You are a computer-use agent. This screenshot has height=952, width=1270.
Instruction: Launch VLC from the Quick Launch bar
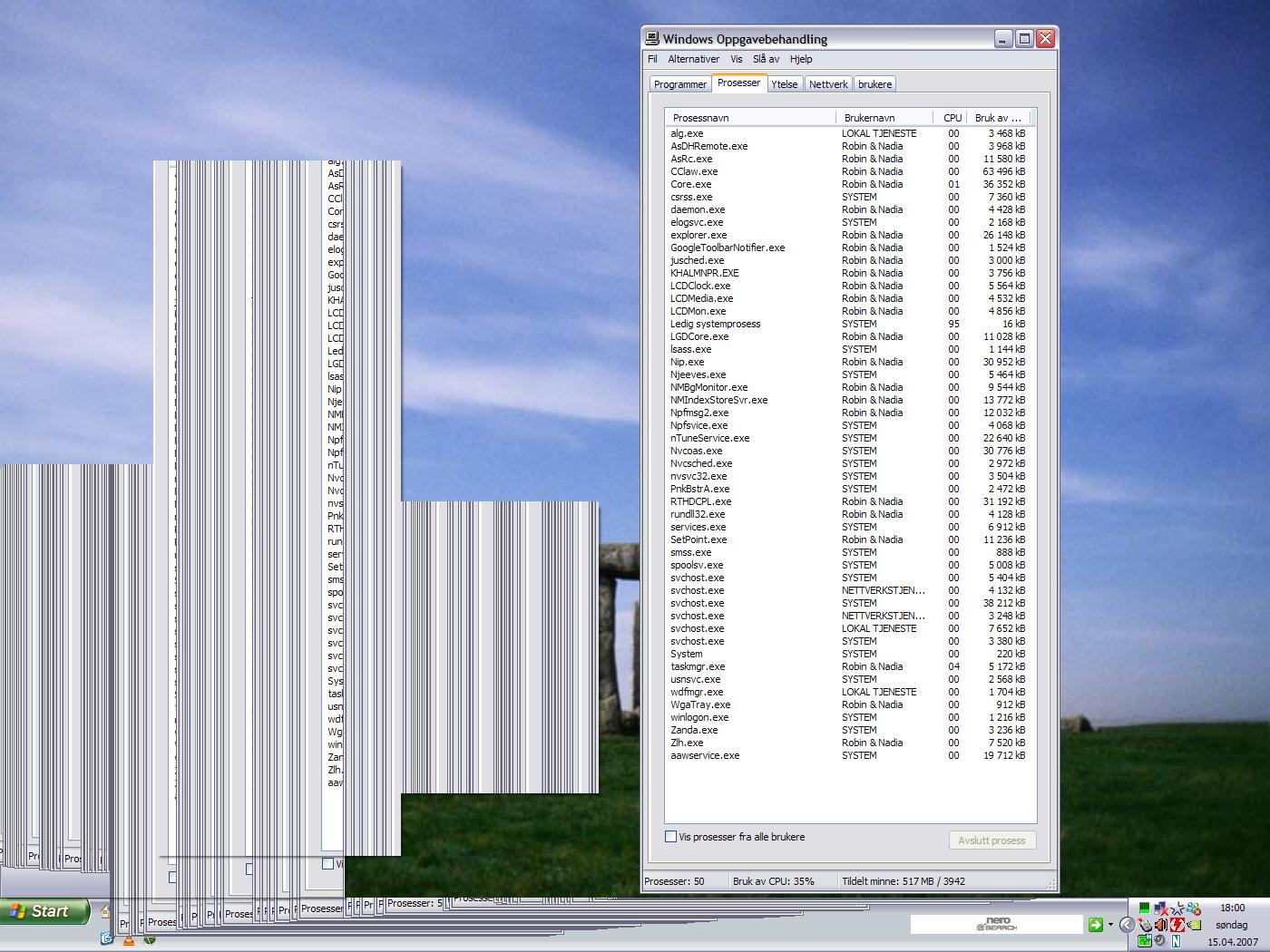coord(129,940)
